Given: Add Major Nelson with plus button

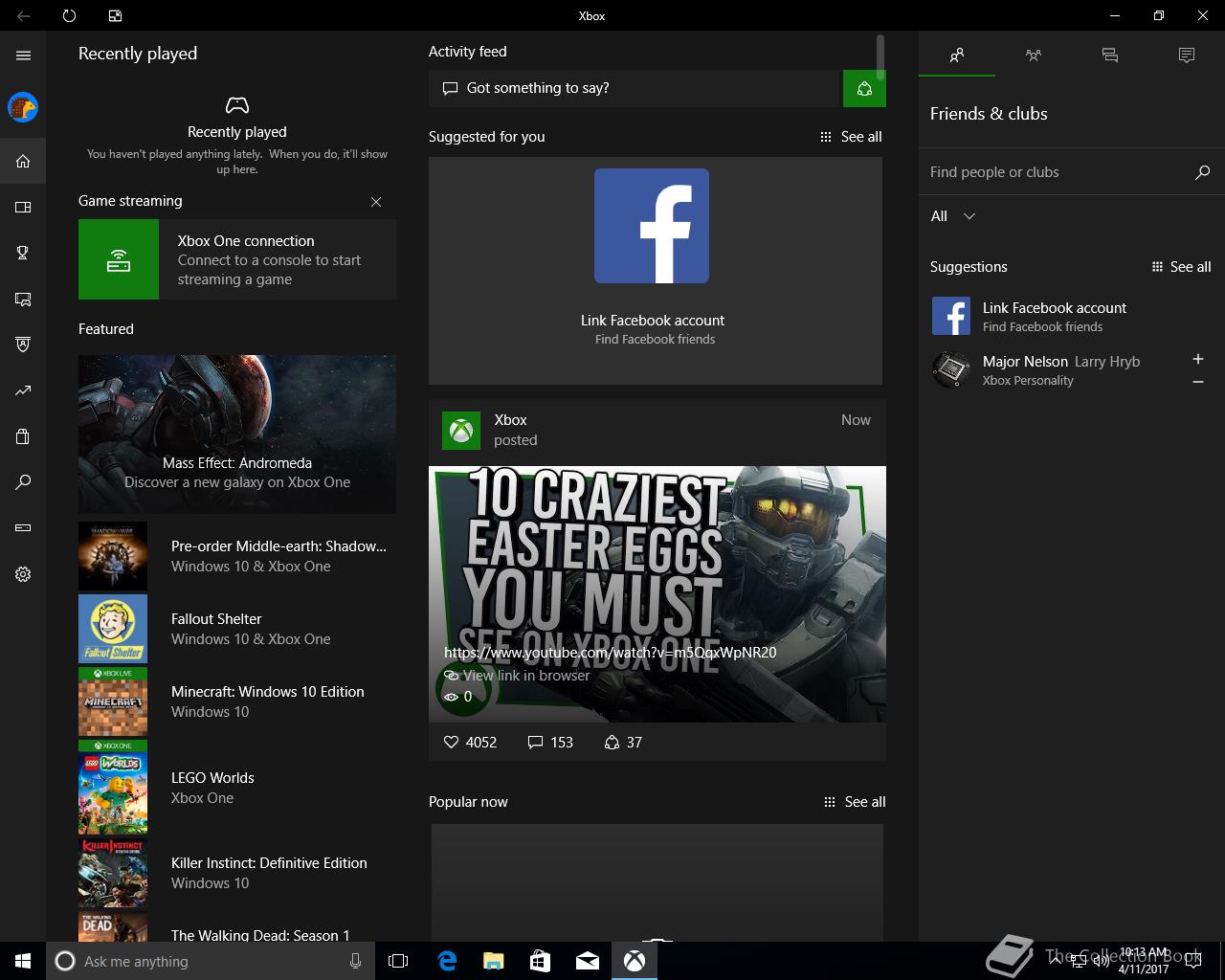Looking at the screenshot, I should pyautogui.click(x=1197, y=359).
